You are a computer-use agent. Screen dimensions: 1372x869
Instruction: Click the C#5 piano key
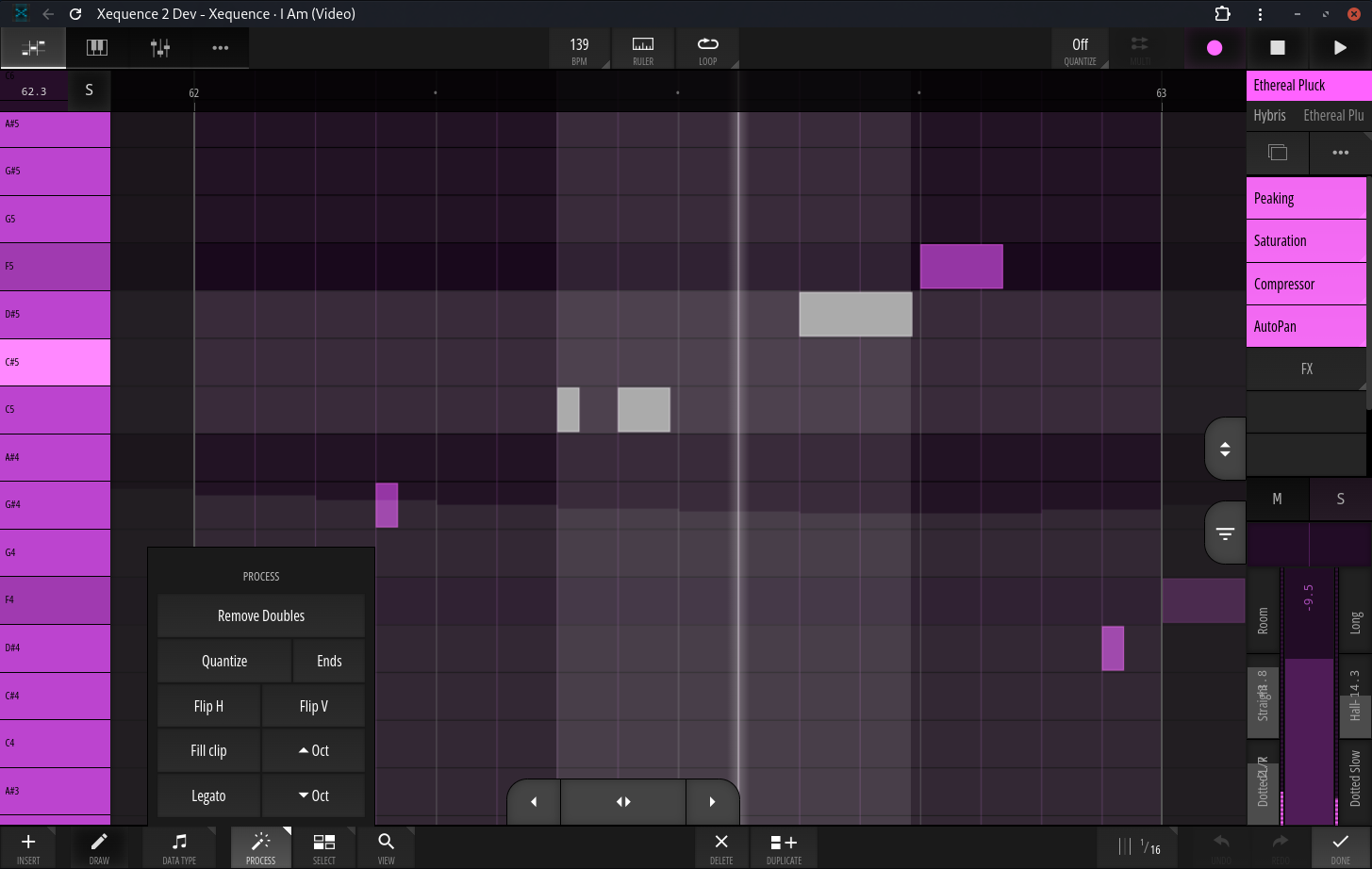click(55, 362)
